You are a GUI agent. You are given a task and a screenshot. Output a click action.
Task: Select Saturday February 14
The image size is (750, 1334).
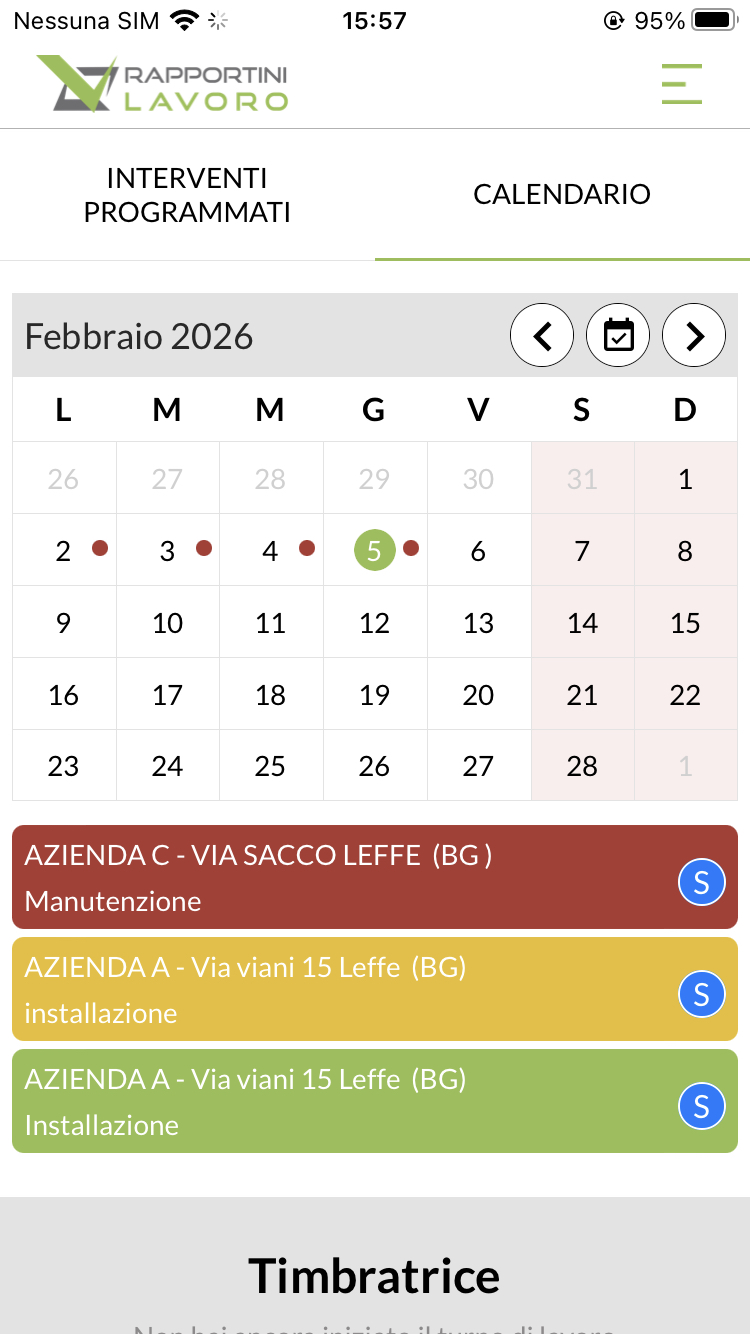(582, 623)
